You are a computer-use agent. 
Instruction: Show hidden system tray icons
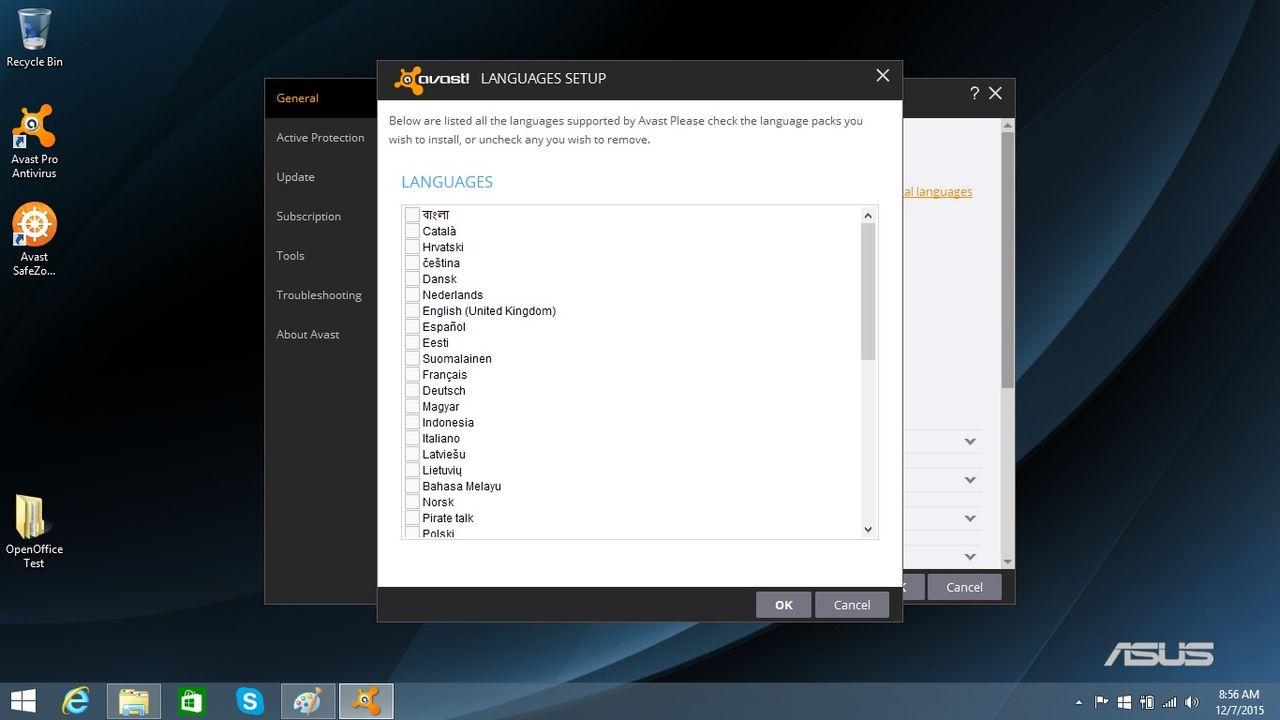click(x=1078, y=702)
